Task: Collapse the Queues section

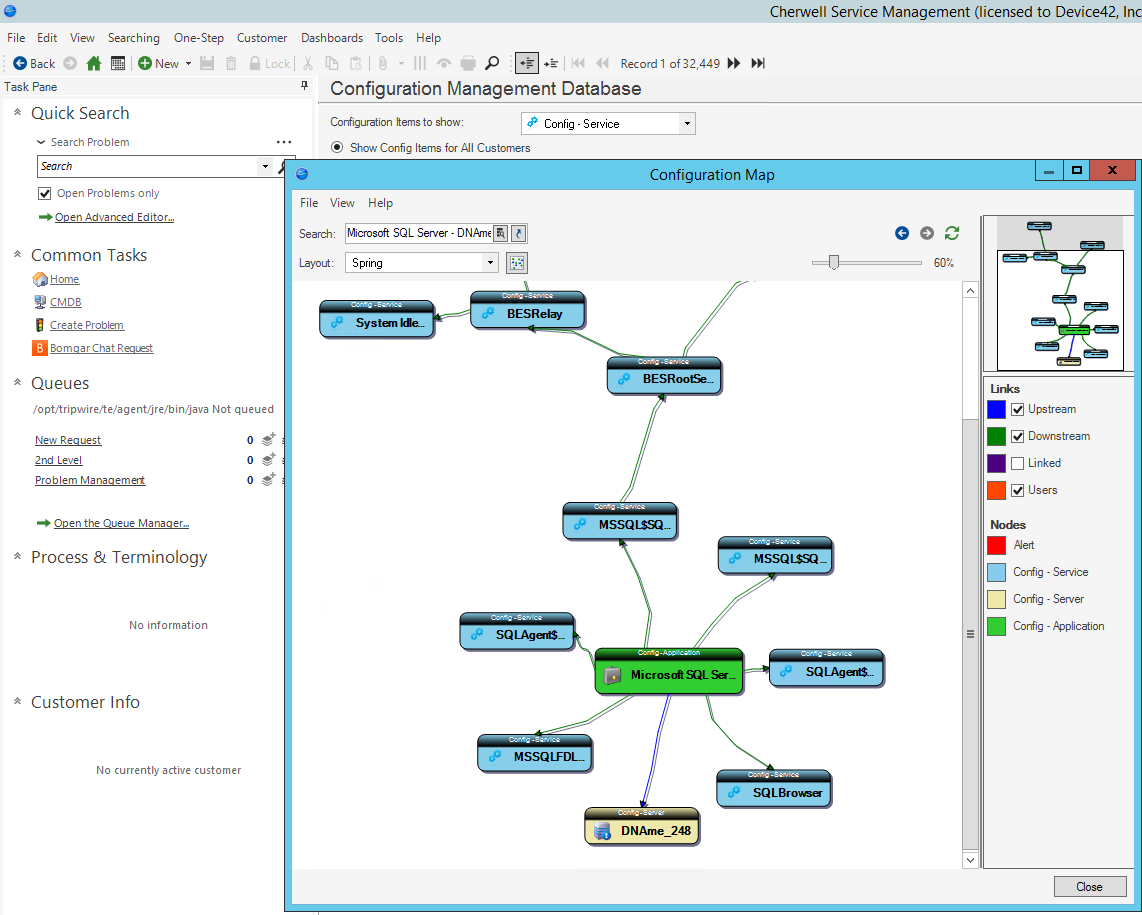Action: (17, 382)
